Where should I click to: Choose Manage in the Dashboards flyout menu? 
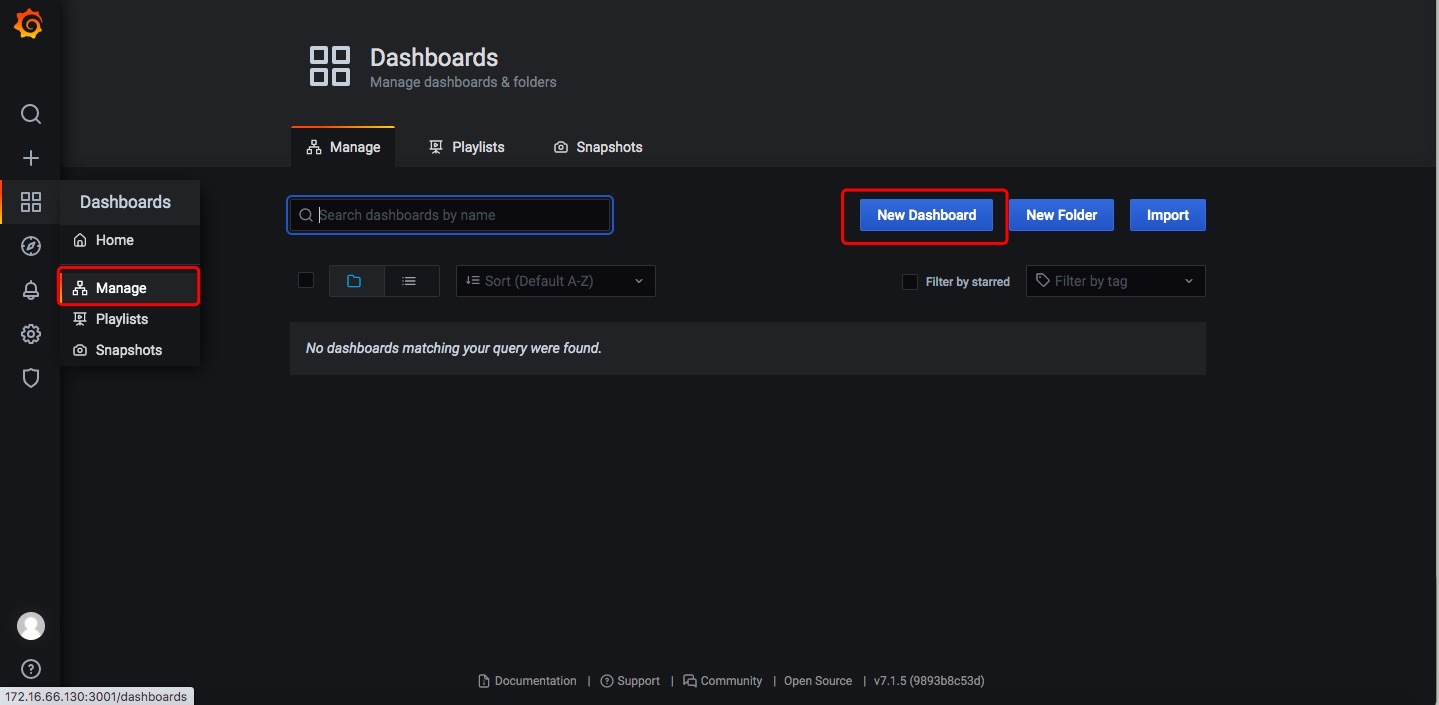(x=130, y=288)
